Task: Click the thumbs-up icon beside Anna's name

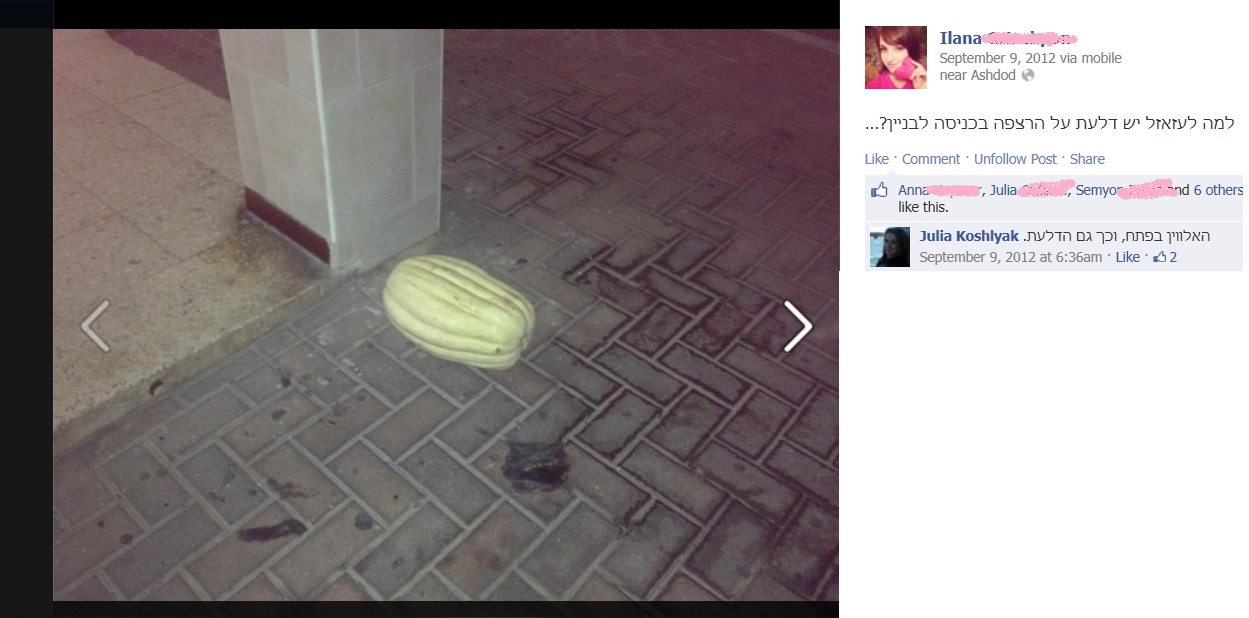Action: point(879,190)
